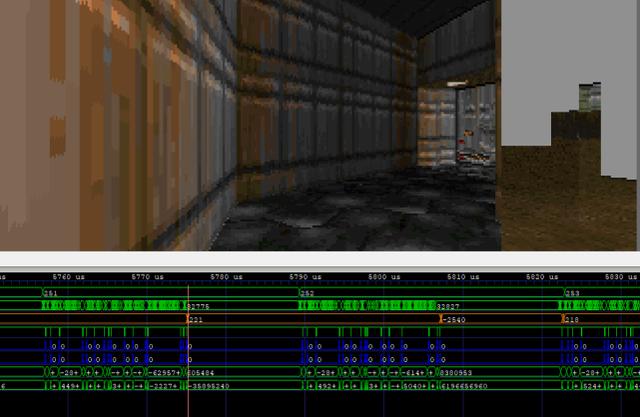Click the 492+ segment in bottom trace
This screenshot has width=640, height=417.
tap(328, 386)
